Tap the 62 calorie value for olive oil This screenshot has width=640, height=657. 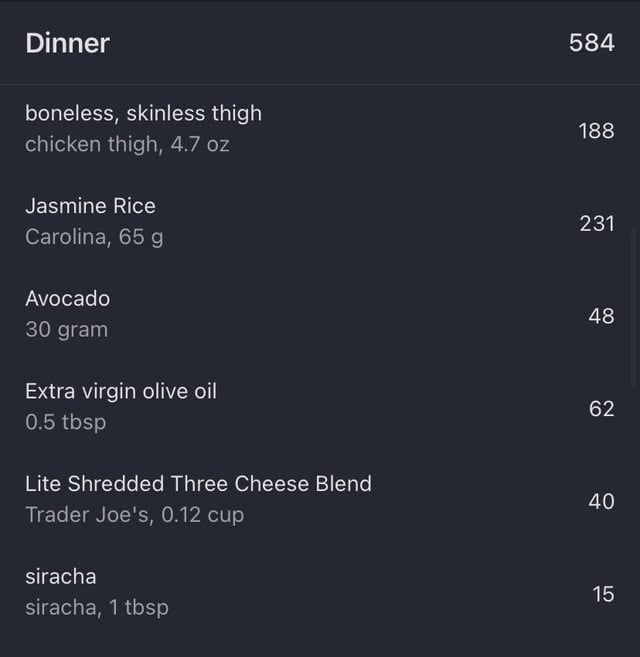(x=601, y=409)
